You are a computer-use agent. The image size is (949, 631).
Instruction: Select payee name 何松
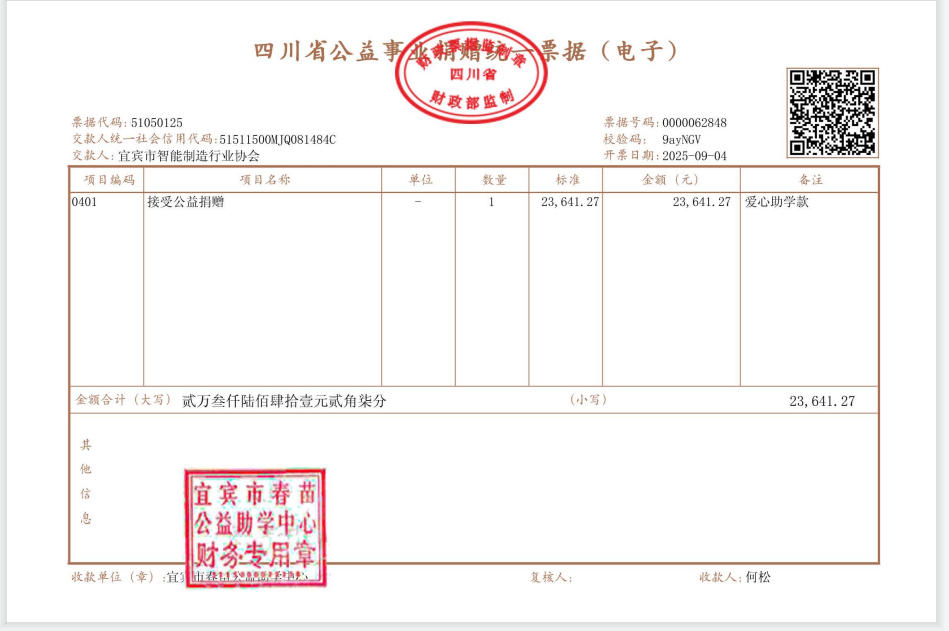758,577
